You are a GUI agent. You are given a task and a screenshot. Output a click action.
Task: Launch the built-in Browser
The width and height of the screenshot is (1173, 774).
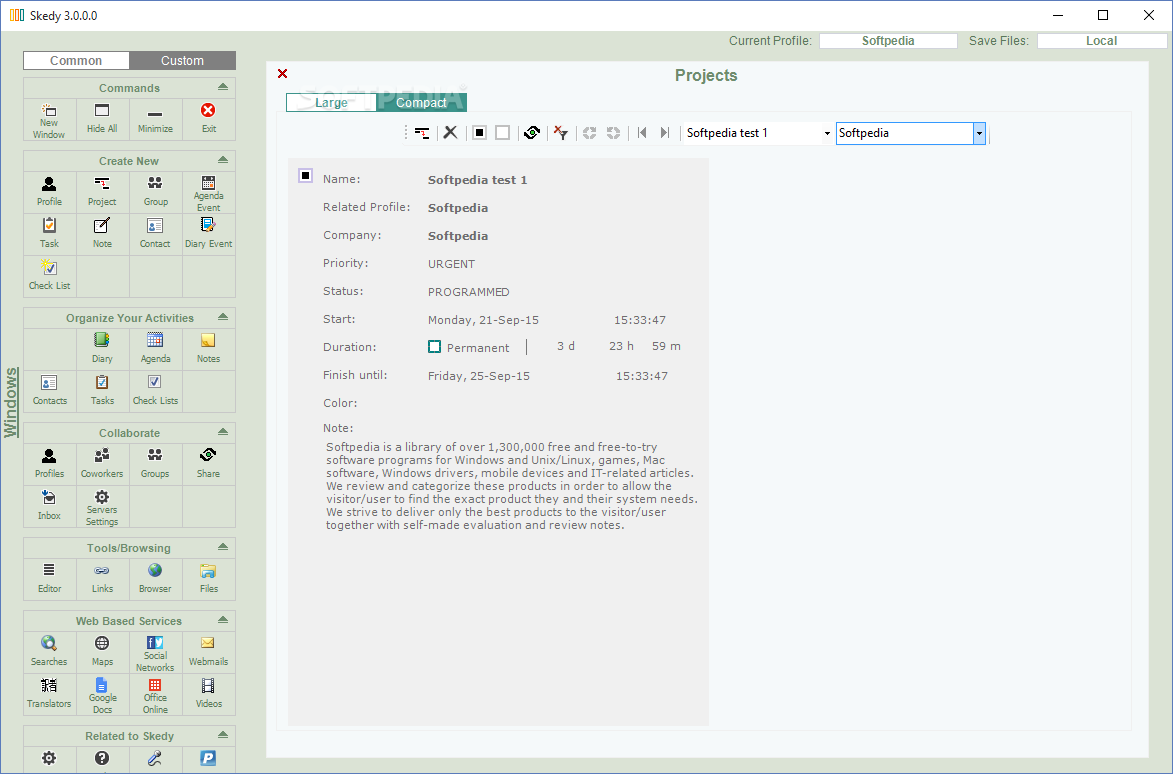coord(156,580)
